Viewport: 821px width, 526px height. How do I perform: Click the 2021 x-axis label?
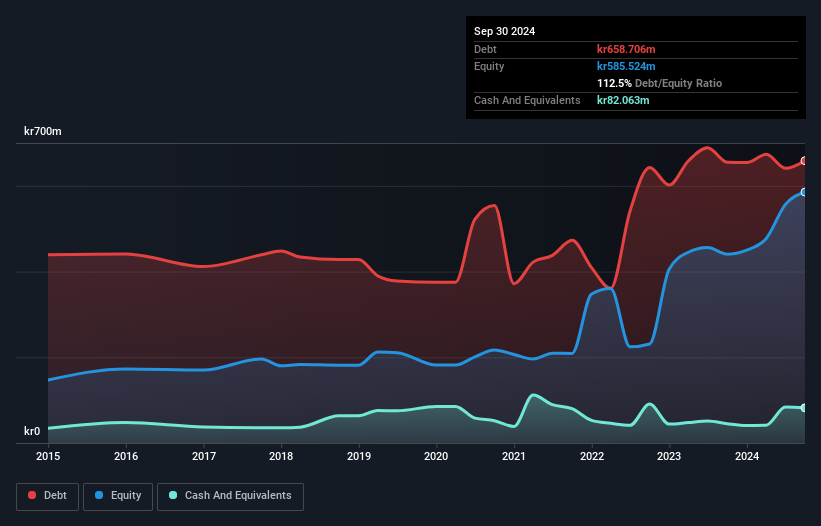[x=514, y=456]
